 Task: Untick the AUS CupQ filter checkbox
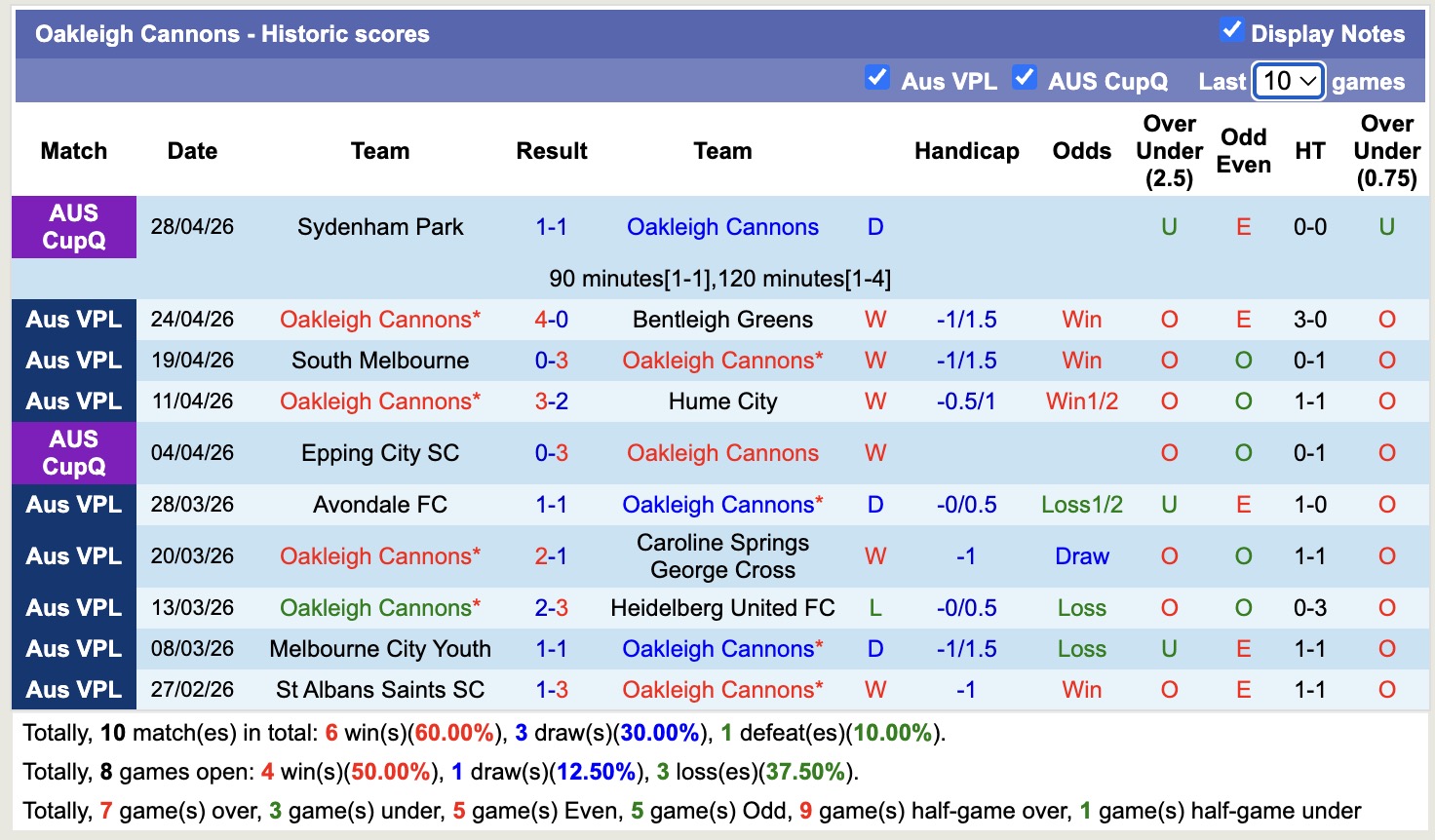click(x=1025, y=75)
